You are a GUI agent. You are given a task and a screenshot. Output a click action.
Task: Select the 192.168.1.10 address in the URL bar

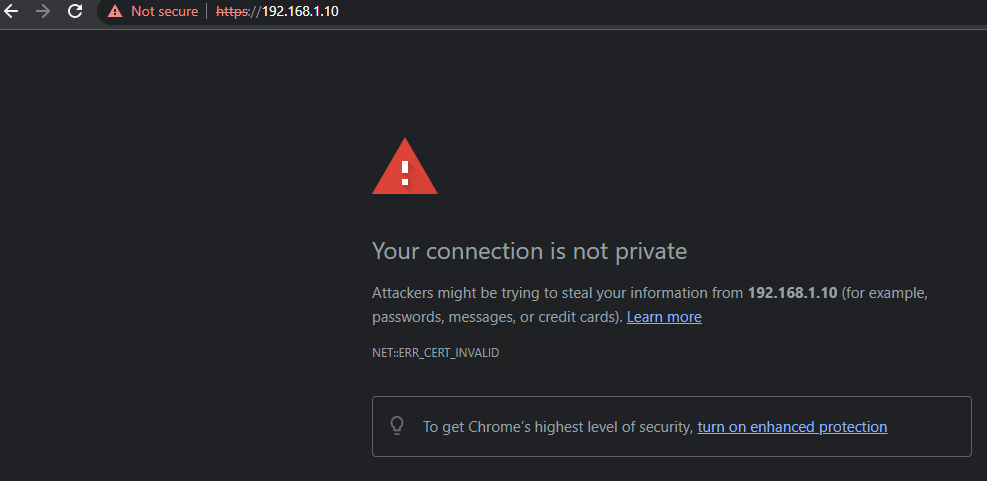(x=303, y=11)
